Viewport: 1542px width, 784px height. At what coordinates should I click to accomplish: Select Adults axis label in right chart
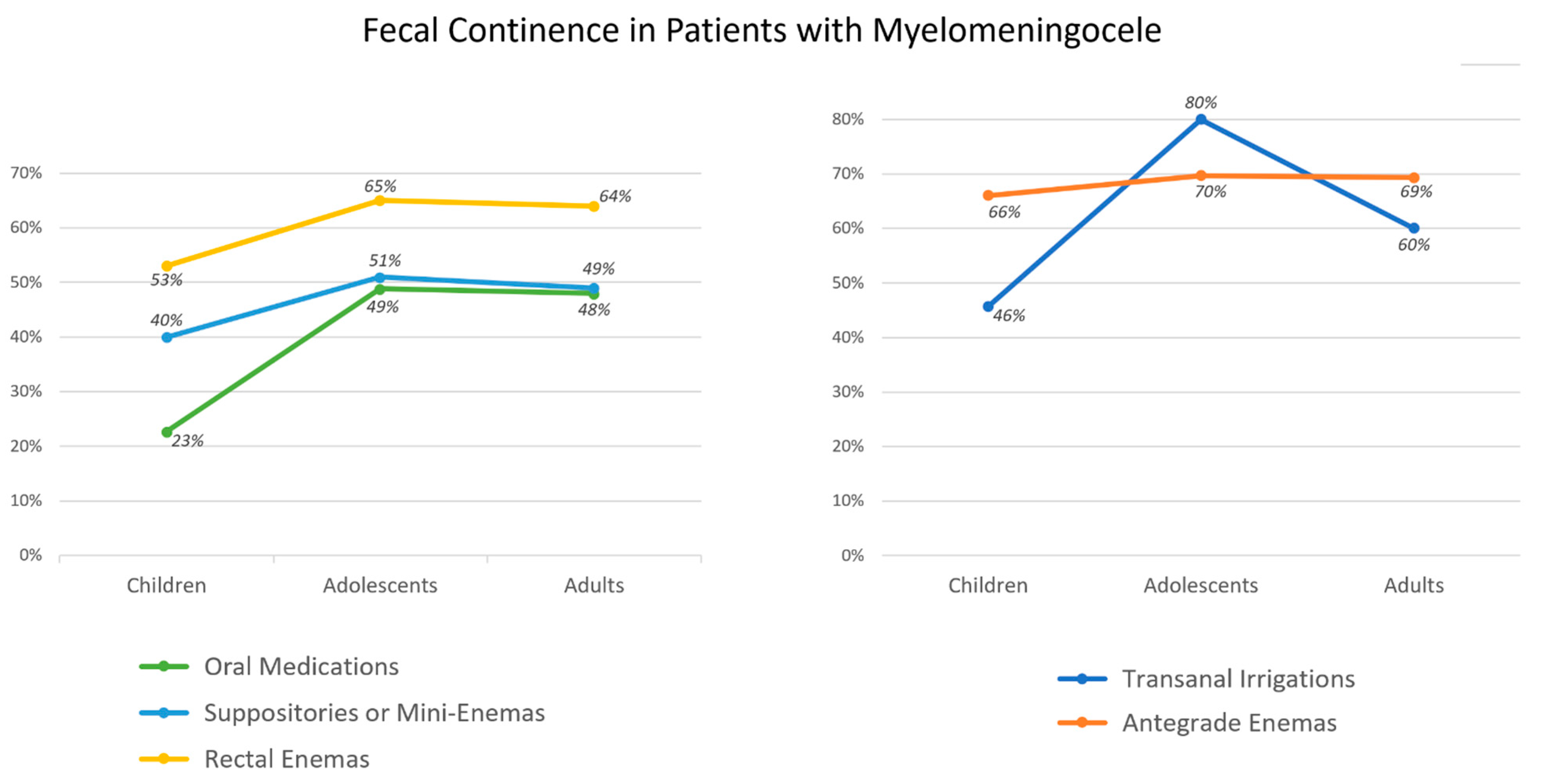click(x=1414, y=585)
